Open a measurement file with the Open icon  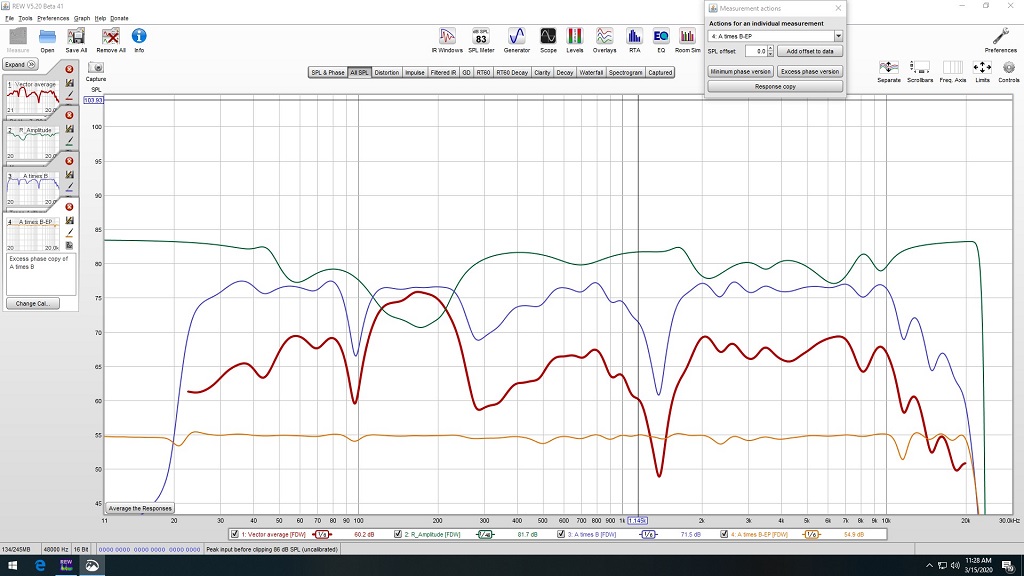(47, 37)
